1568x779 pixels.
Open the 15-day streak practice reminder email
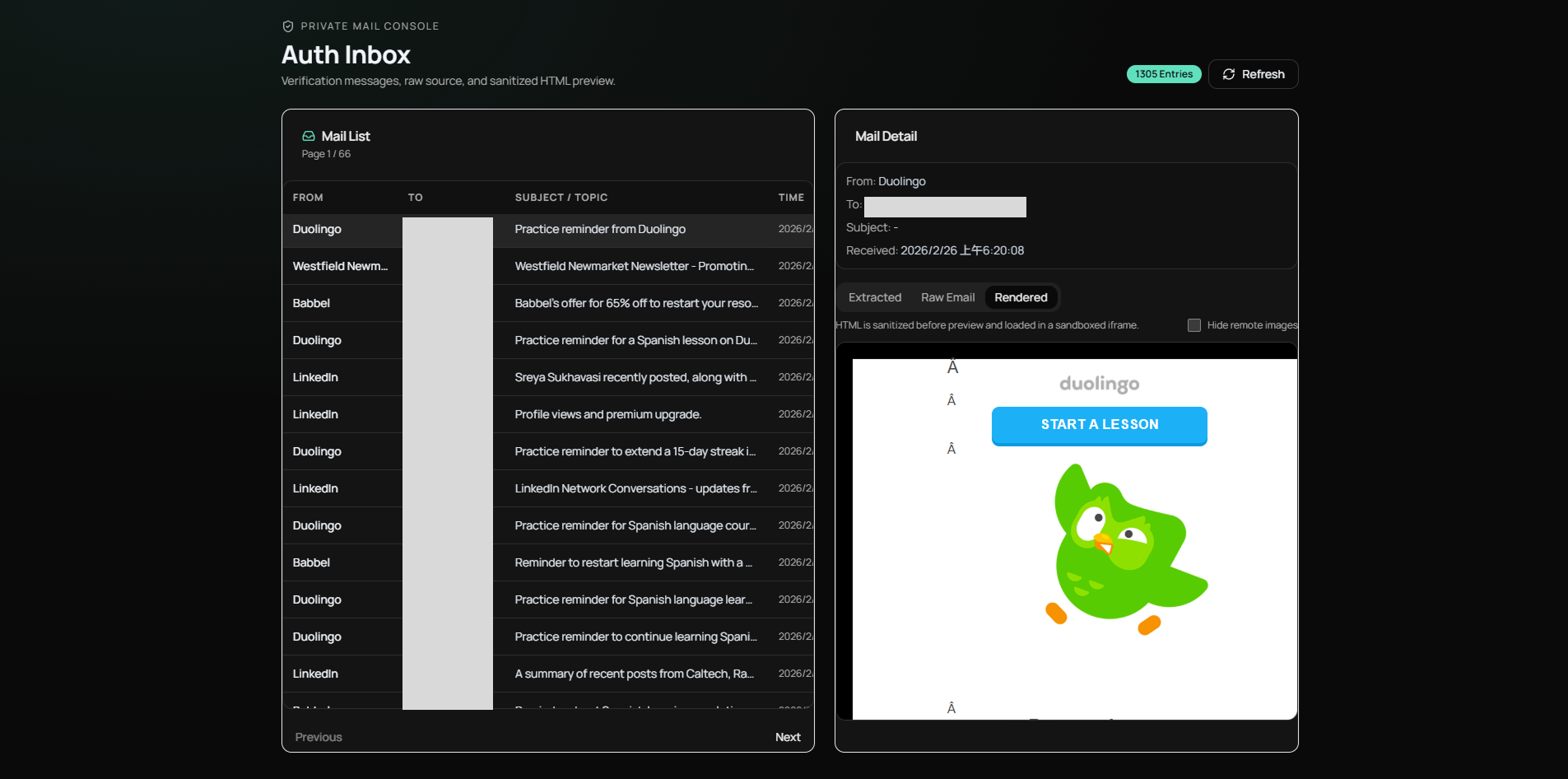pos(548,451)
